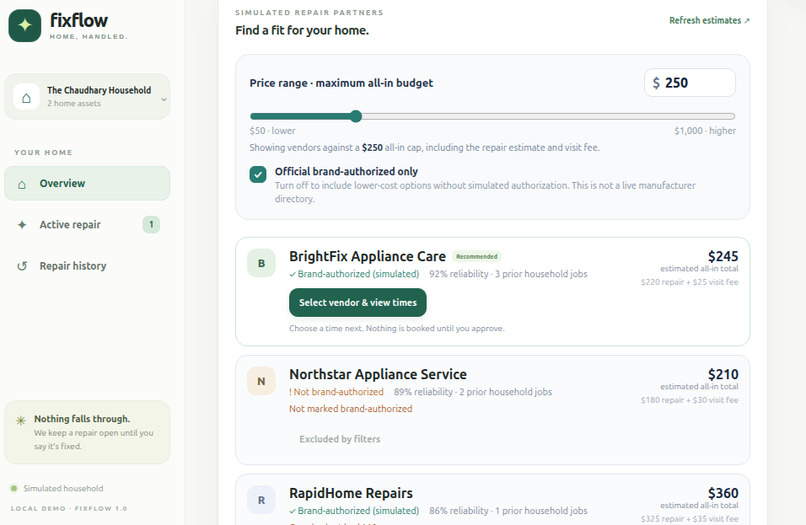Click RapidHome Repairs vendor name
This screenshot has height=525, width=806.
click(x=351, y=493)
